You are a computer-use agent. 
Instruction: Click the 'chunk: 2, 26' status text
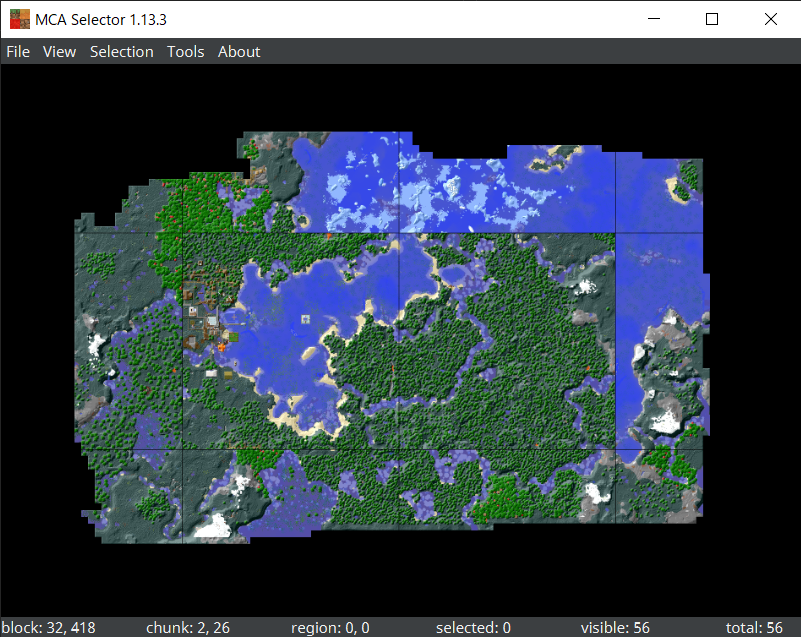188,627
